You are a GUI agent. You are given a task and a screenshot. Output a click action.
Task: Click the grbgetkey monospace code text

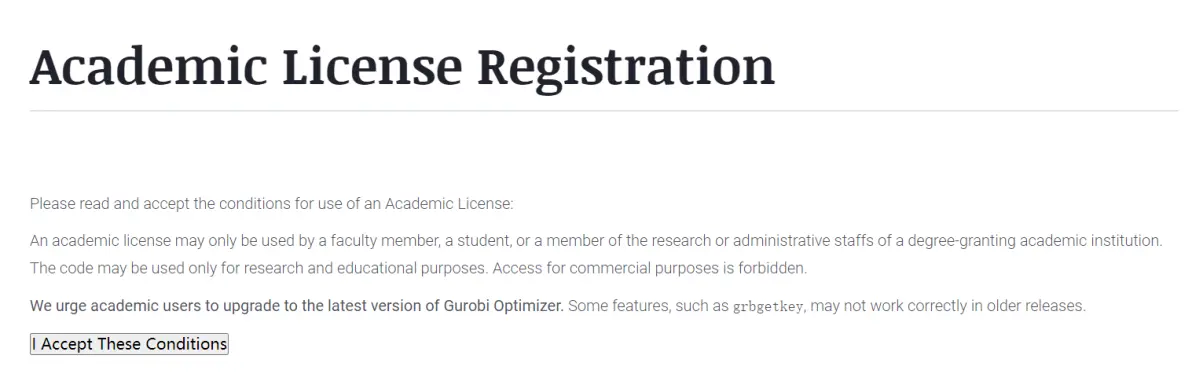(768, 307)
